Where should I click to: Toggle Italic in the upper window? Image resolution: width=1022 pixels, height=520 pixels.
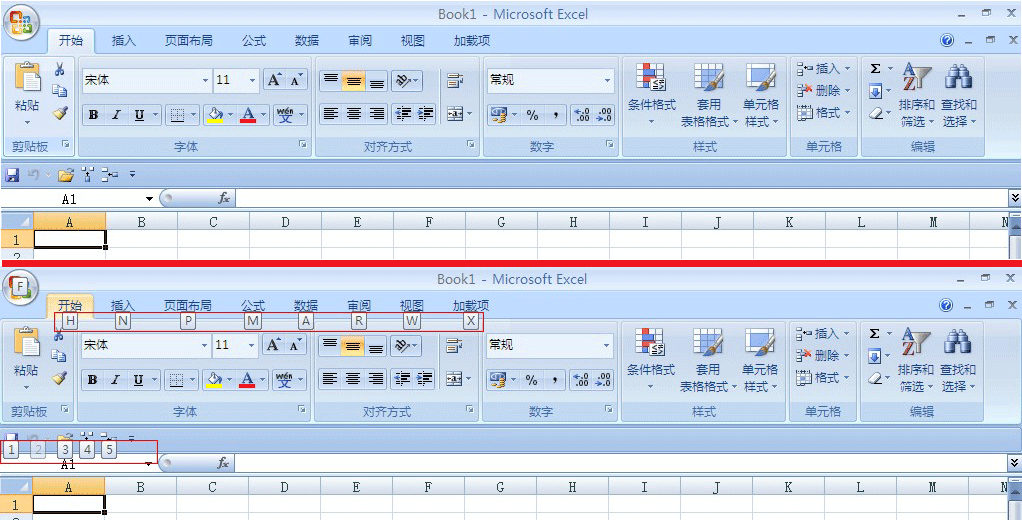[x=116, y=115]
